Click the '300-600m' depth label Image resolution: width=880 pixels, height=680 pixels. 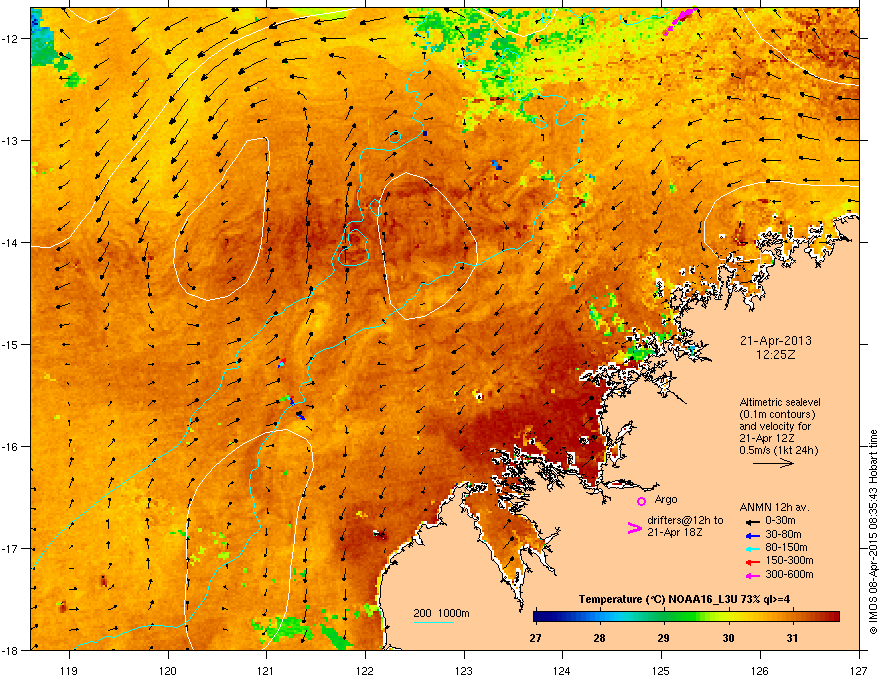(x=789, y=574)
